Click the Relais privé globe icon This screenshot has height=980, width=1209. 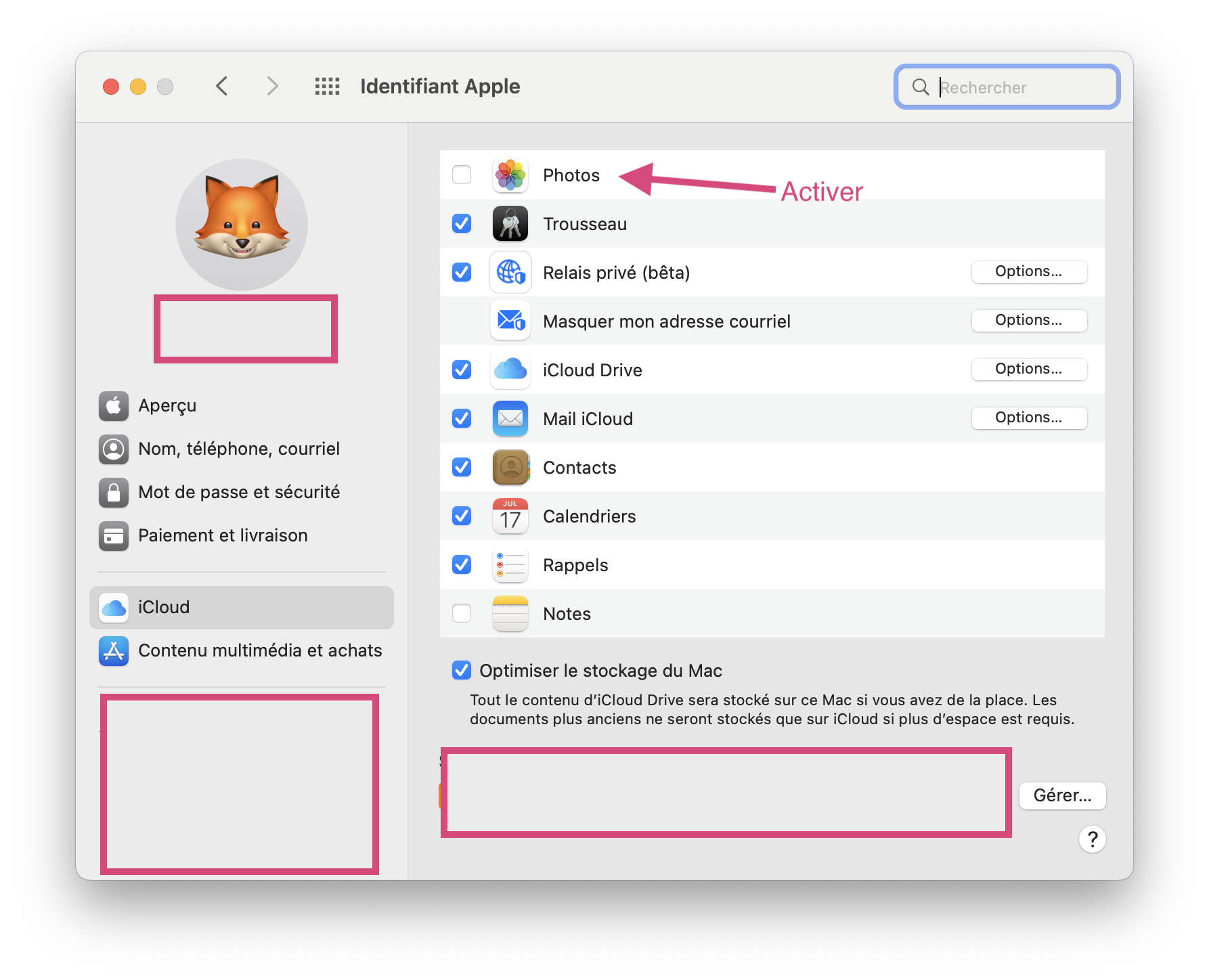[x=510, y=273]
